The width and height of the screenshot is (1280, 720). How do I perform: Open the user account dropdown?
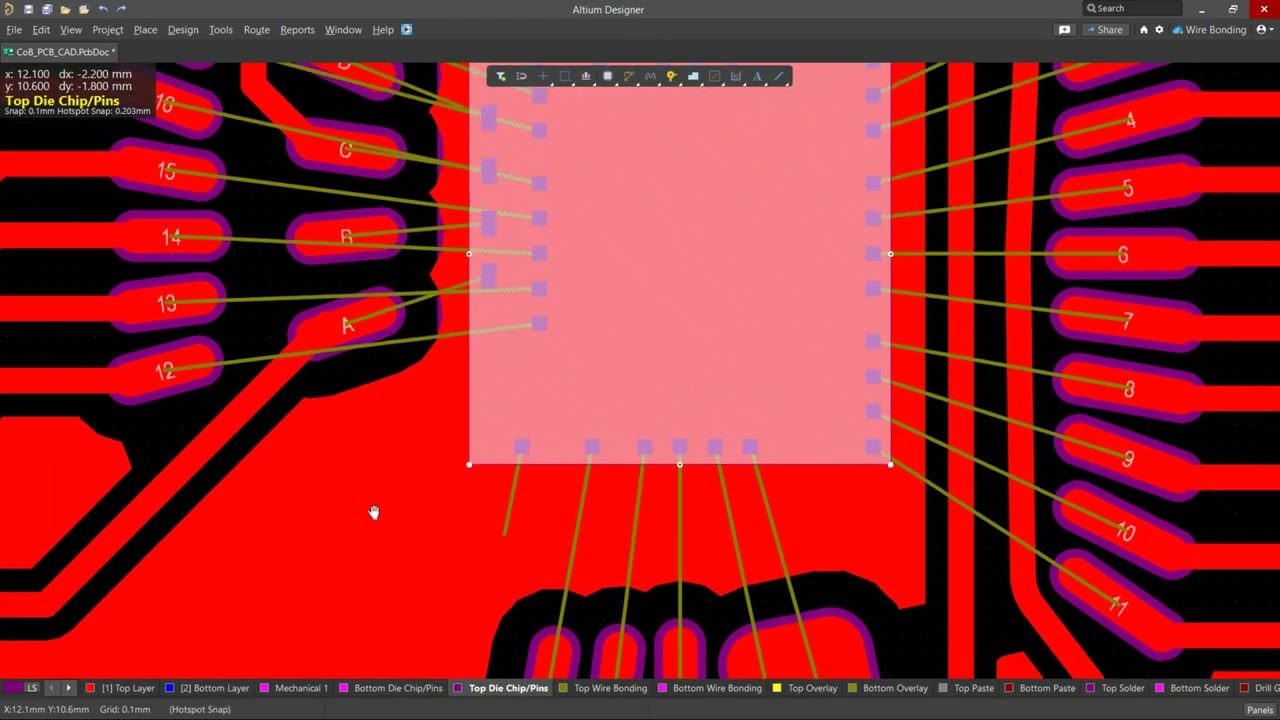[x=1264, y=30]
